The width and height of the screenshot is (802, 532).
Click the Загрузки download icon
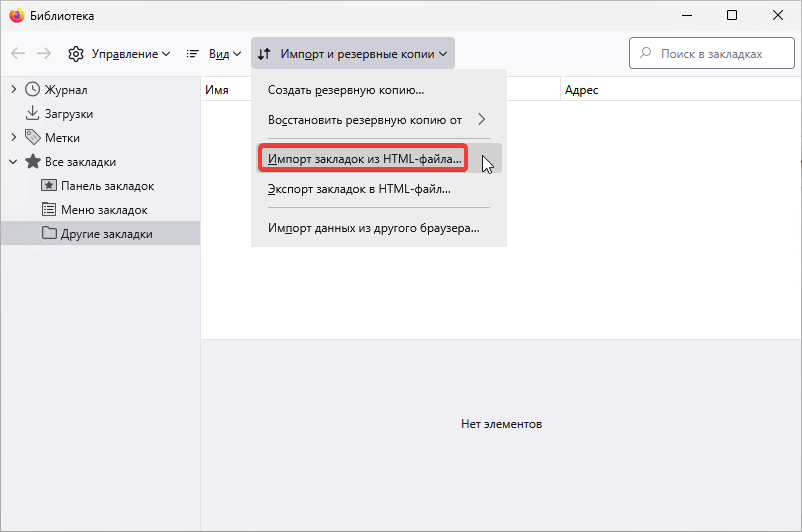pos(33,114)
